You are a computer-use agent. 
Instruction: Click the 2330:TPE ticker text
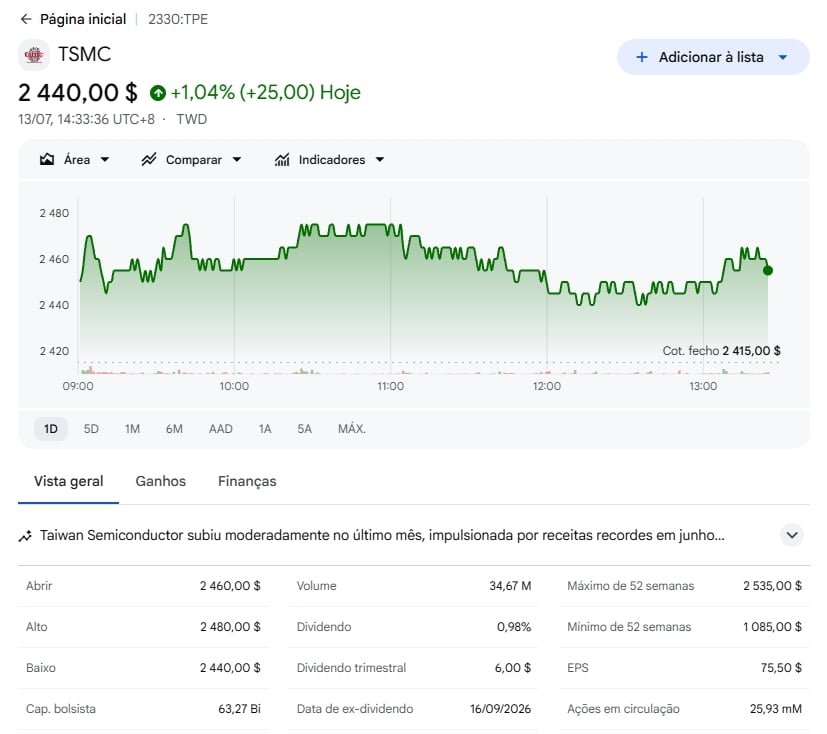[178, 20]
